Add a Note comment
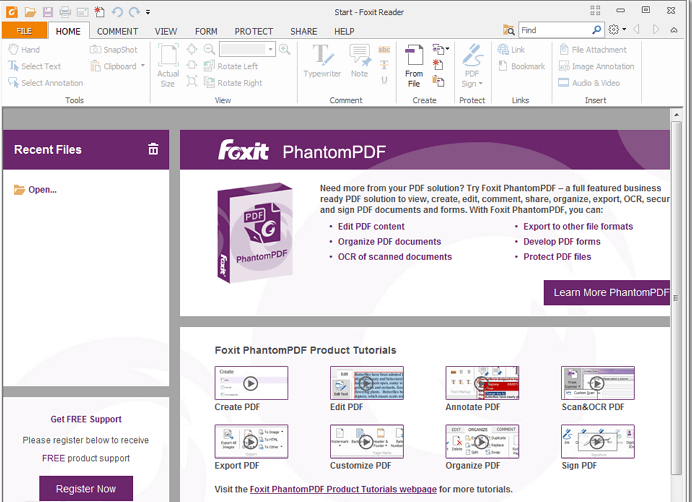This screenshot has height=502, width=692. [360, 61]
